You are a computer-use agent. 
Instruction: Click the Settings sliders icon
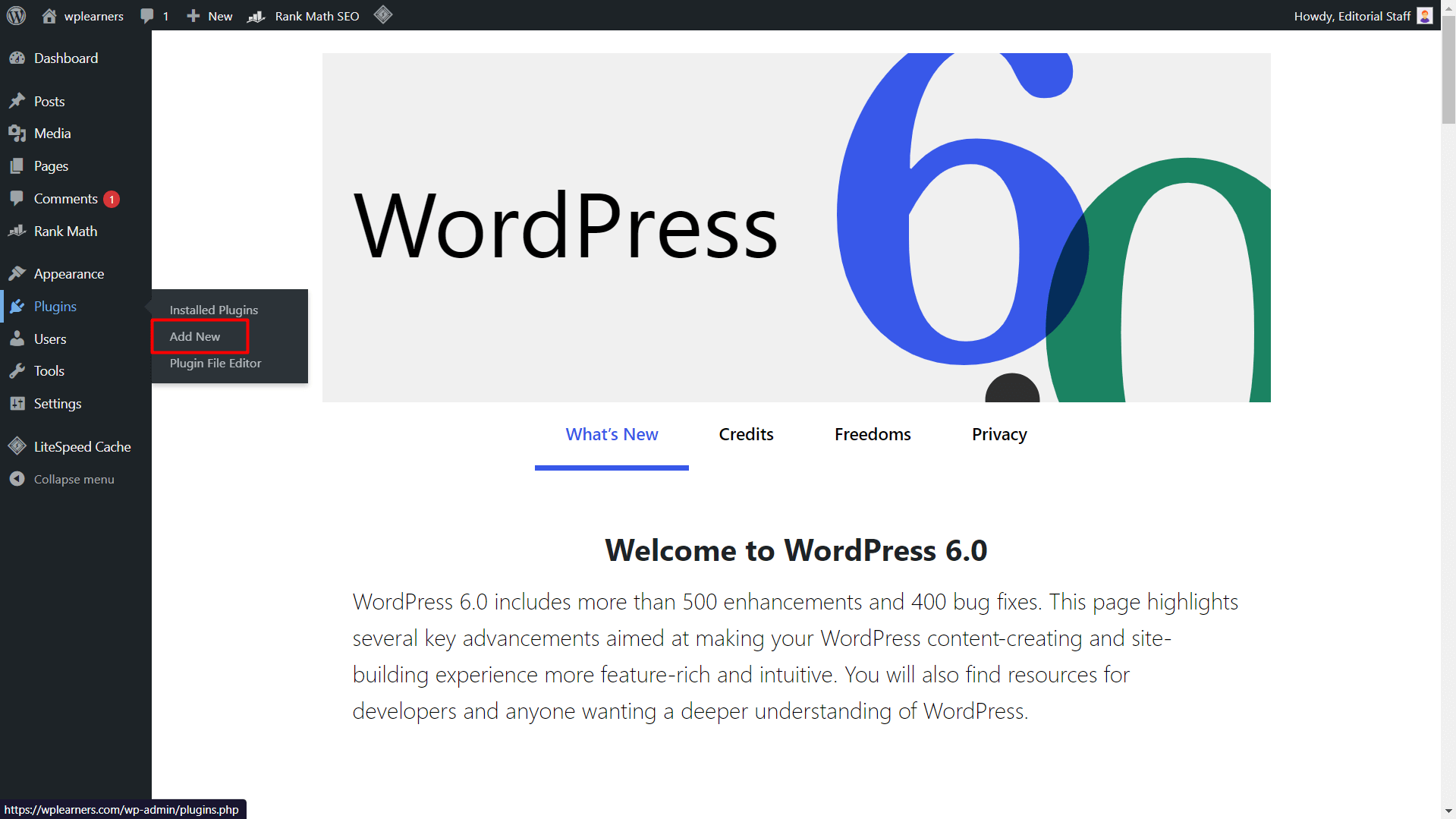coord(17,404)
